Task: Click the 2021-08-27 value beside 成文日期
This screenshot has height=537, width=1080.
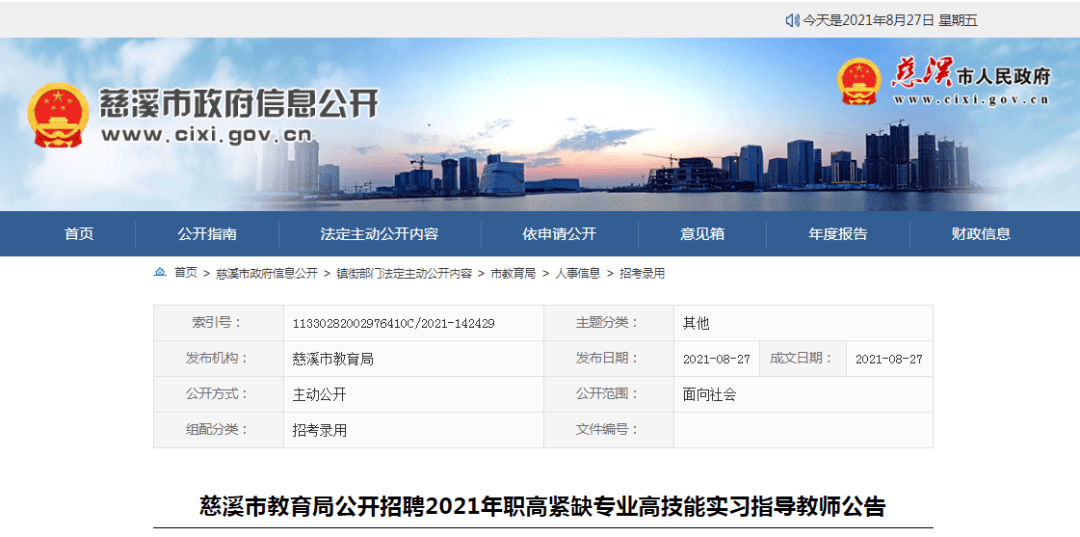Action: click(889, 359)
